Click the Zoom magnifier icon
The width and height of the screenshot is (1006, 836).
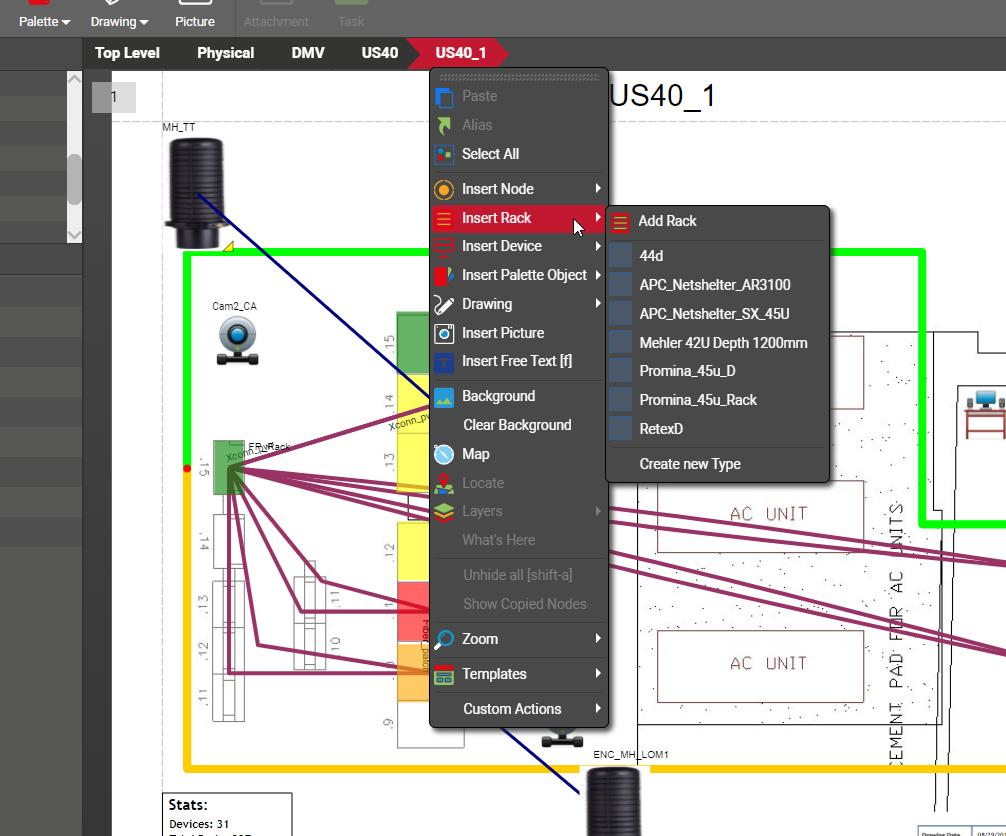(x=445, y=639)
